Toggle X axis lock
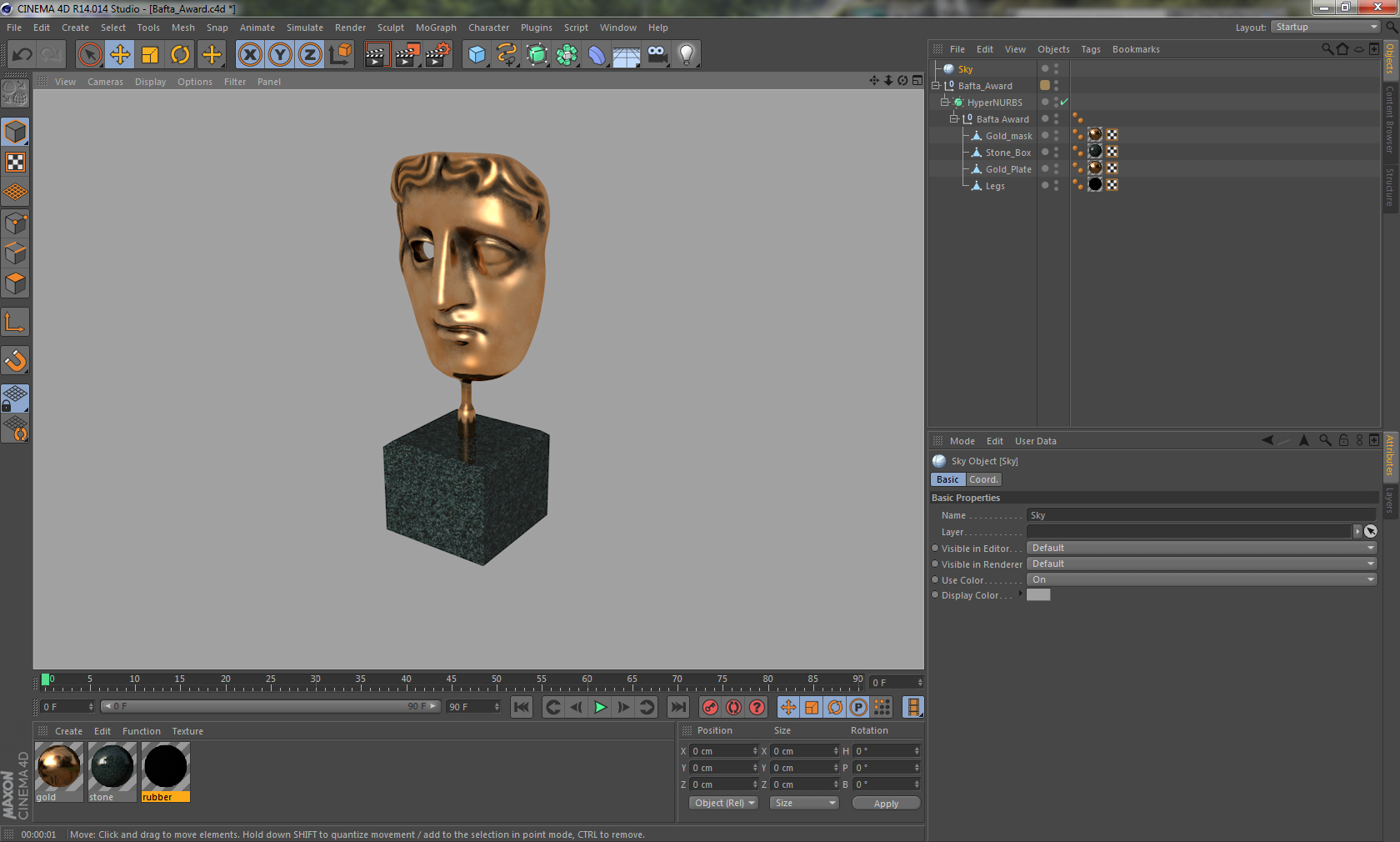 tap(250, 55)
